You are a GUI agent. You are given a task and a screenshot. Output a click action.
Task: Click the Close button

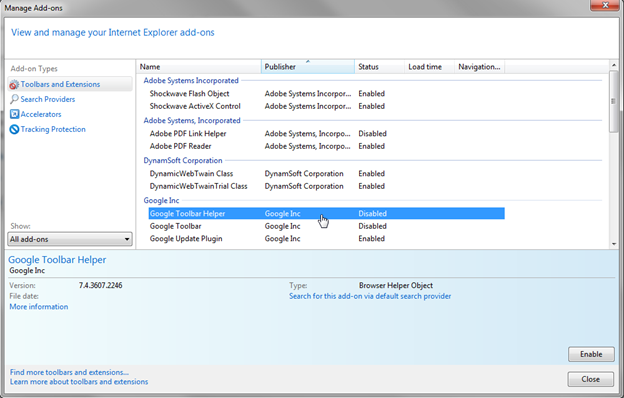coord(591,379)
